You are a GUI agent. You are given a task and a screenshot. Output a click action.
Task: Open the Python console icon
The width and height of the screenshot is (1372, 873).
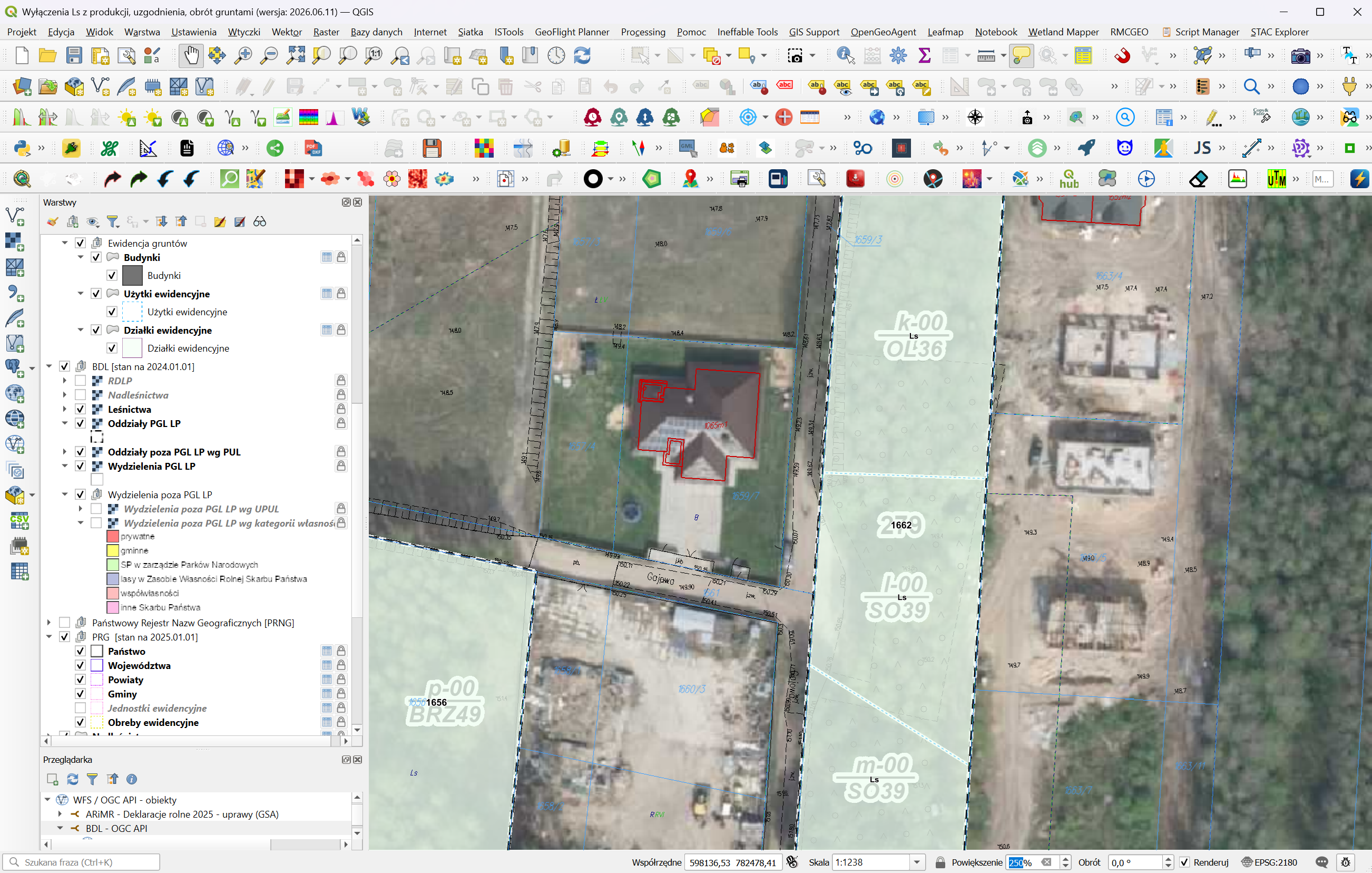[22, 148]
